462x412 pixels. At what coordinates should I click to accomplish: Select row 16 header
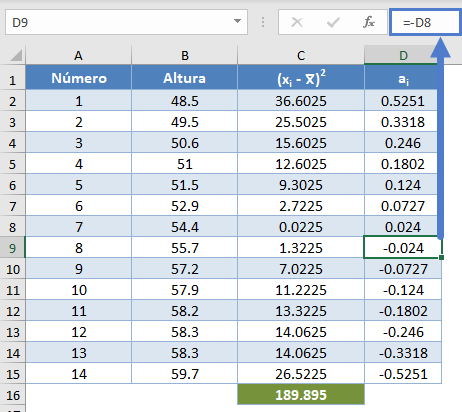tap(13, 395)
